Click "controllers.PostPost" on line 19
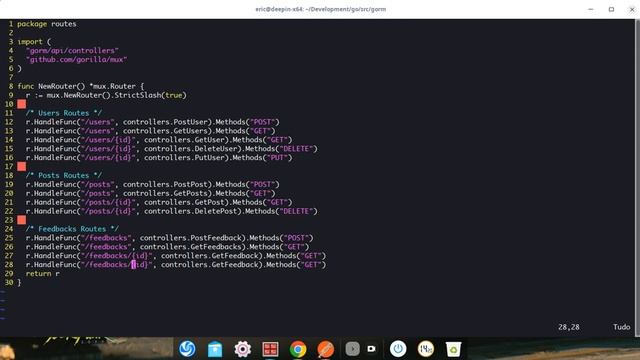This screenshot has height=360, width=640. pyautogui.click(x=165, y=184)
